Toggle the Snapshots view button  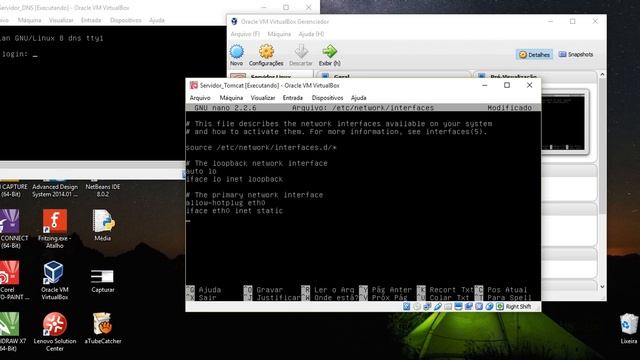tap(576, 55)
